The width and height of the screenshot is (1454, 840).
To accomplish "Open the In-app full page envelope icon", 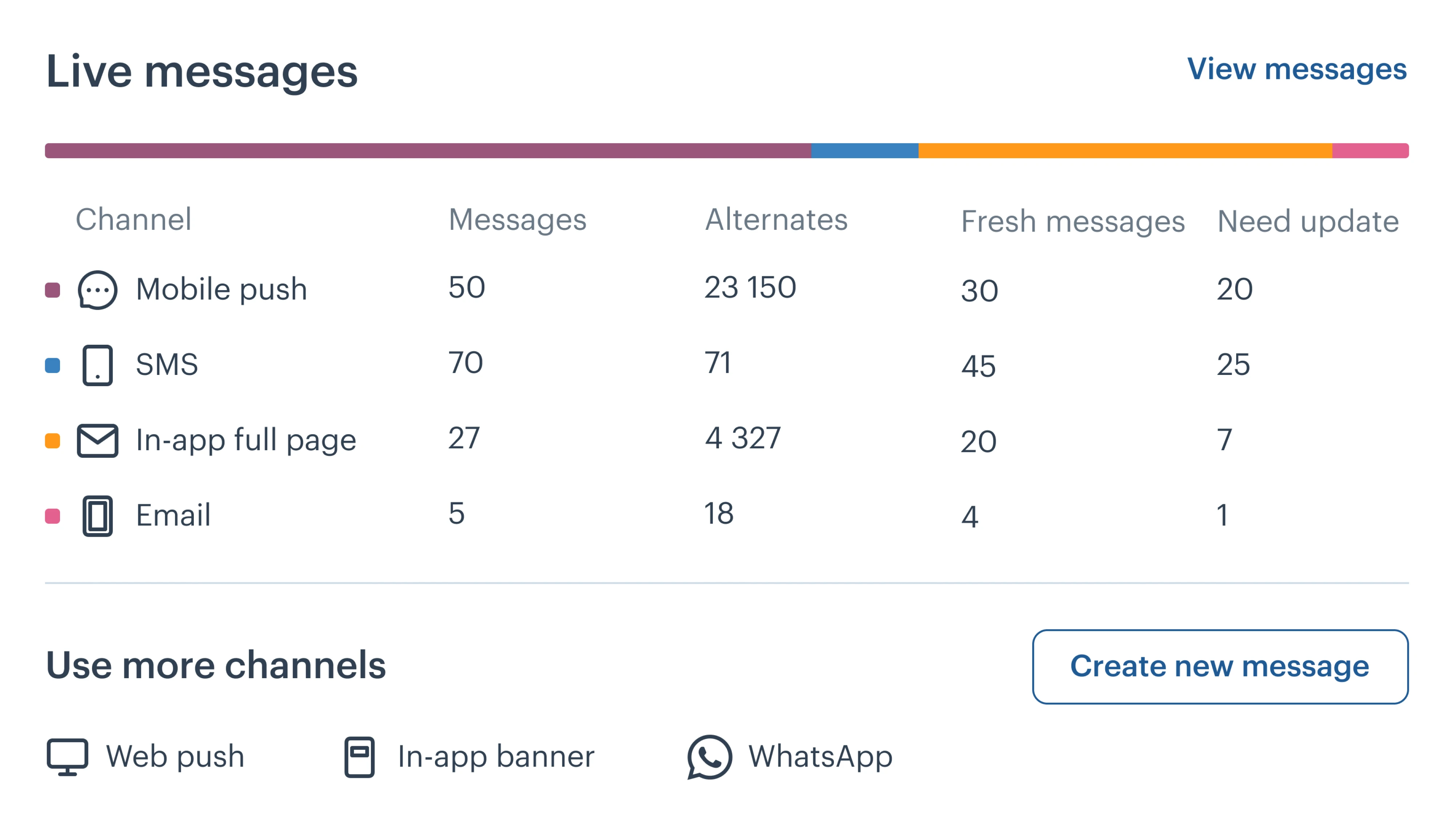I will click(97, 440).
